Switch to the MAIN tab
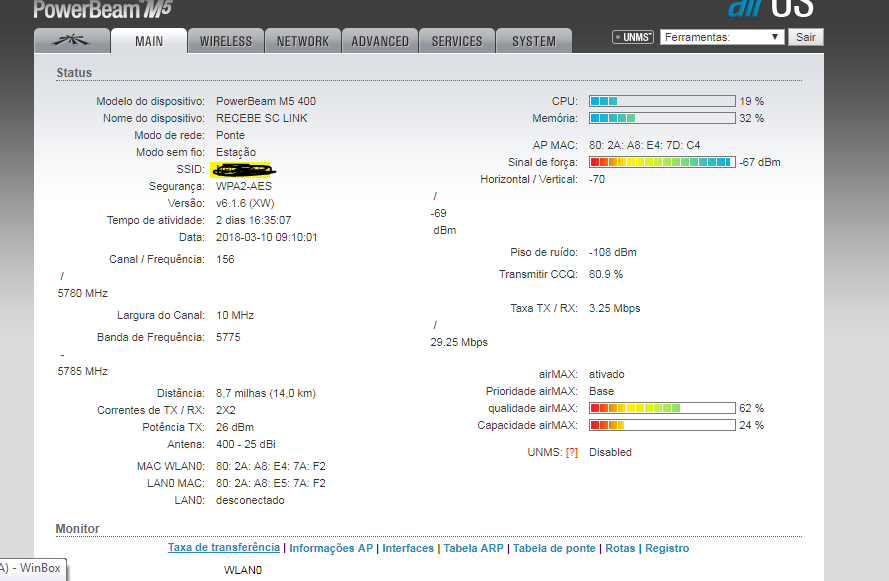The width and height of the screenshot is (889, 581). (x=149, y=41)
